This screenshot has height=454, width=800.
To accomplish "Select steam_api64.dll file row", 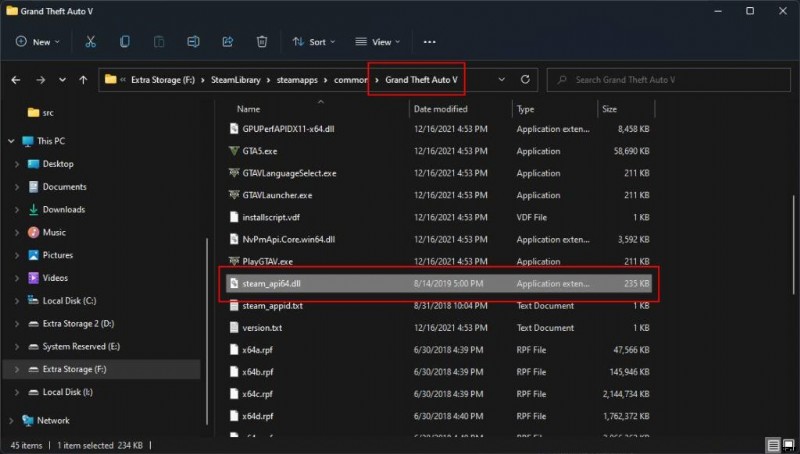I will [x=439, y=284].
